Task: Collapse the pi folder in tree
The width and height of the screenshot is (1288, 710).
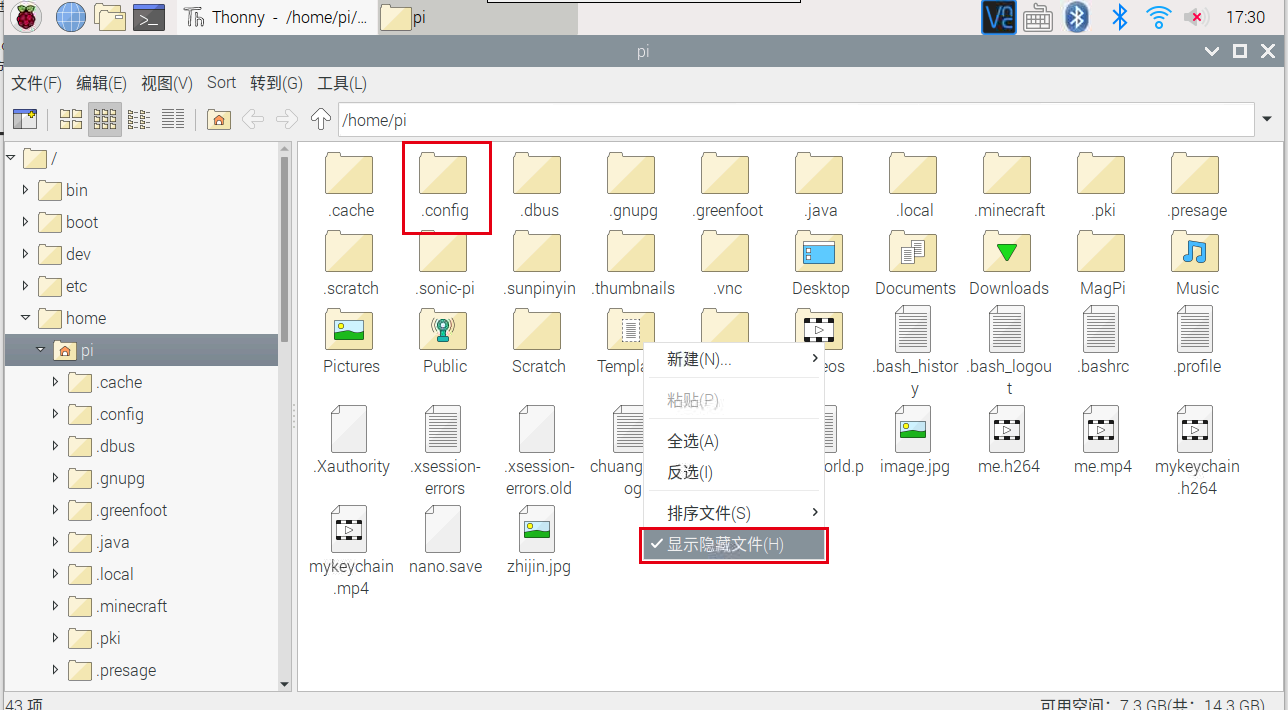Action: [41, 350]
